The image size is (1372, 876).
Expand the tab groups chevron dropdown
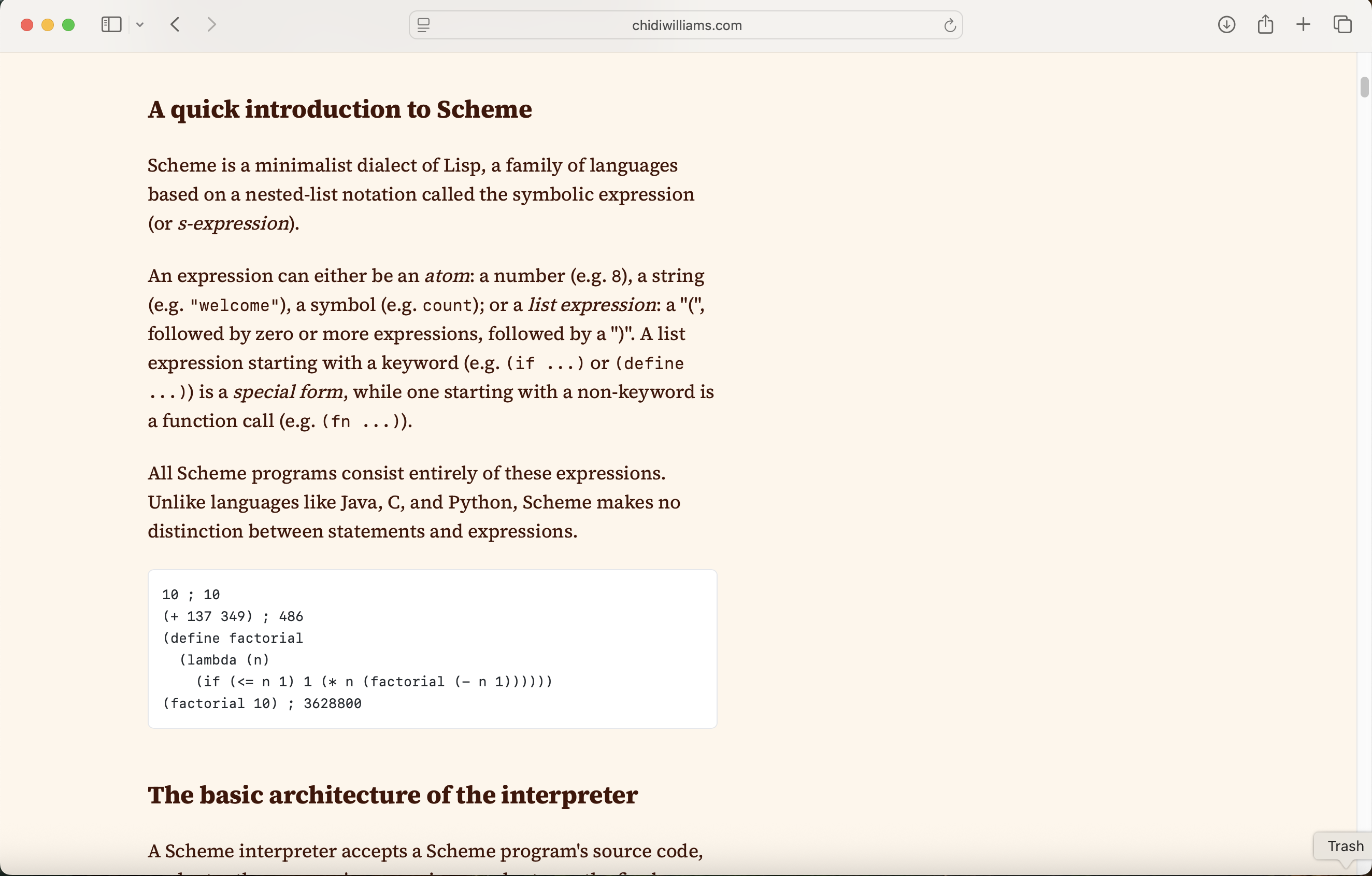(140, 24)
